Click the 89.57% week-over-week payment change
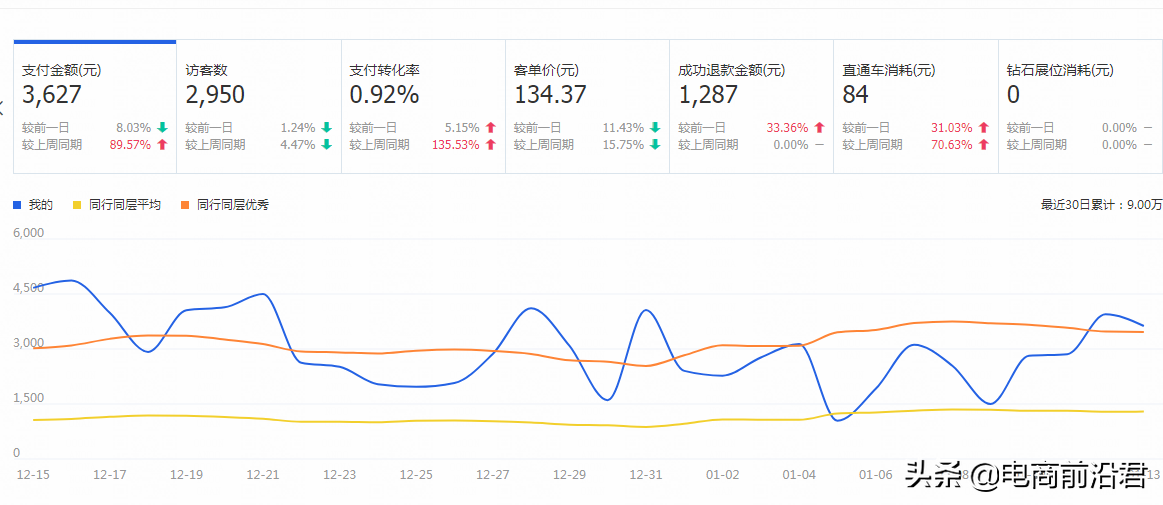Screen dimensions: 1163x505 coord(129,145)
